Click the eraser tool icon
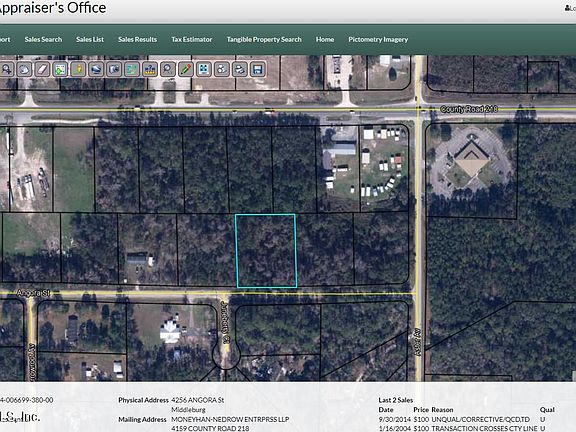576x432 pixels. [x=42, y=69]
